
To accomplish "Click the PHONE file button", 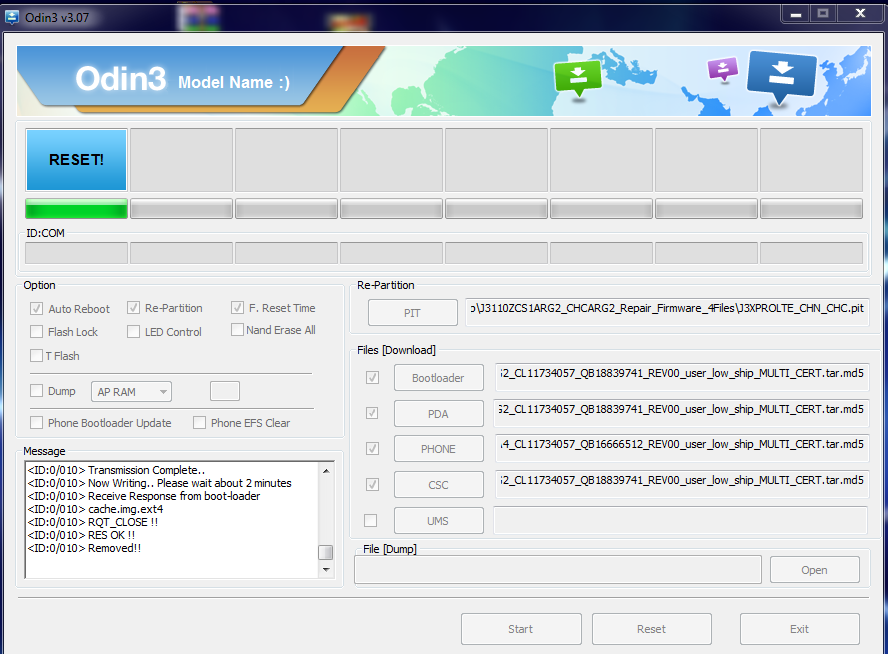I will coord(438,448).
